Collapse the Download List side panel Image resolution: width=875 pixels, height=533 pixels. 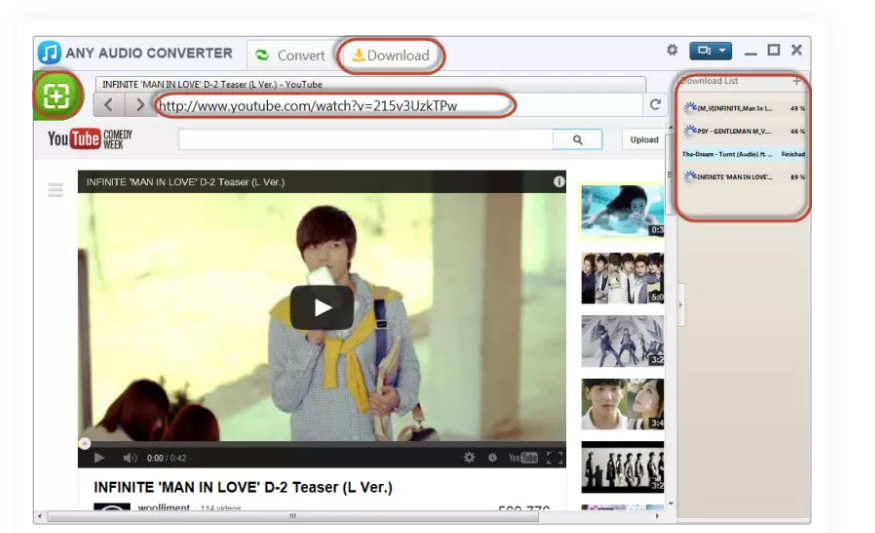click(x=681, y=304)
